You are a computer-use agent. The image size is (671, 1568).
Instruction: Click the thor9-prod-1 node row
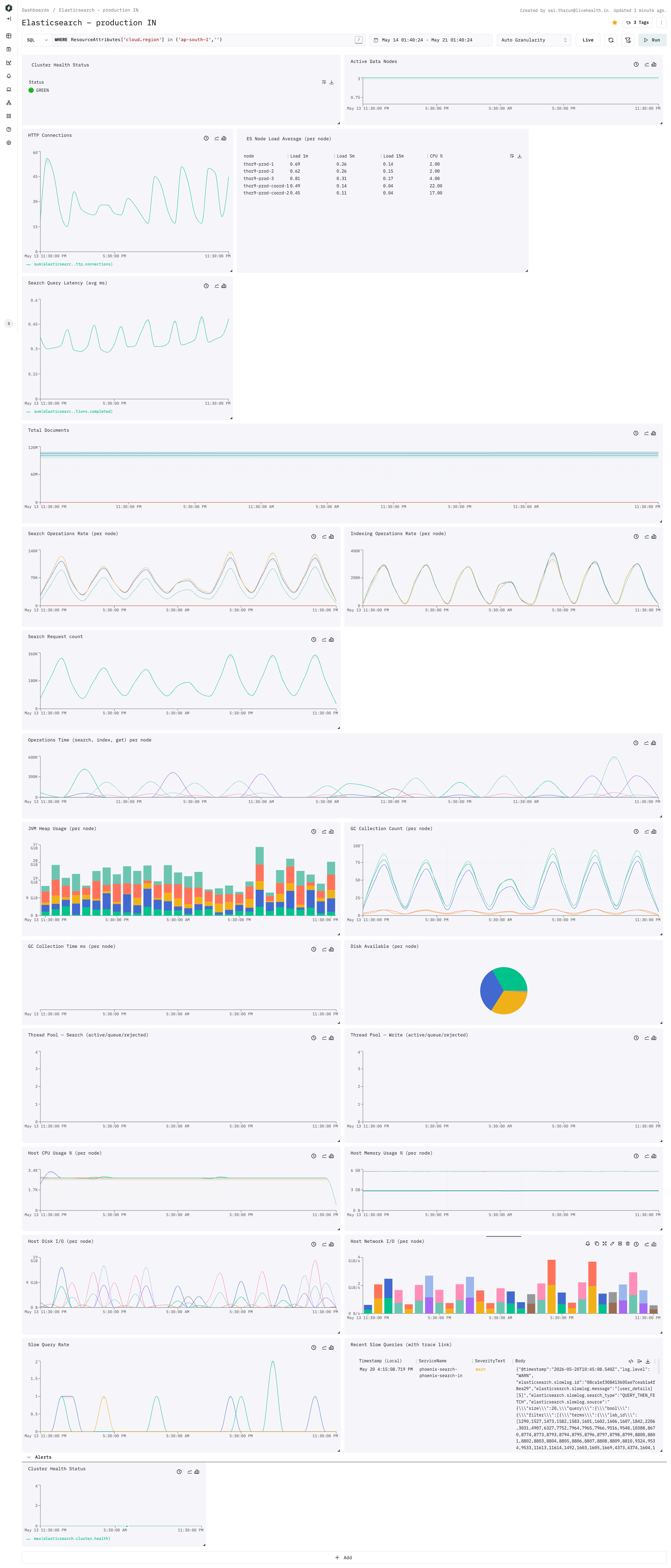383,164
